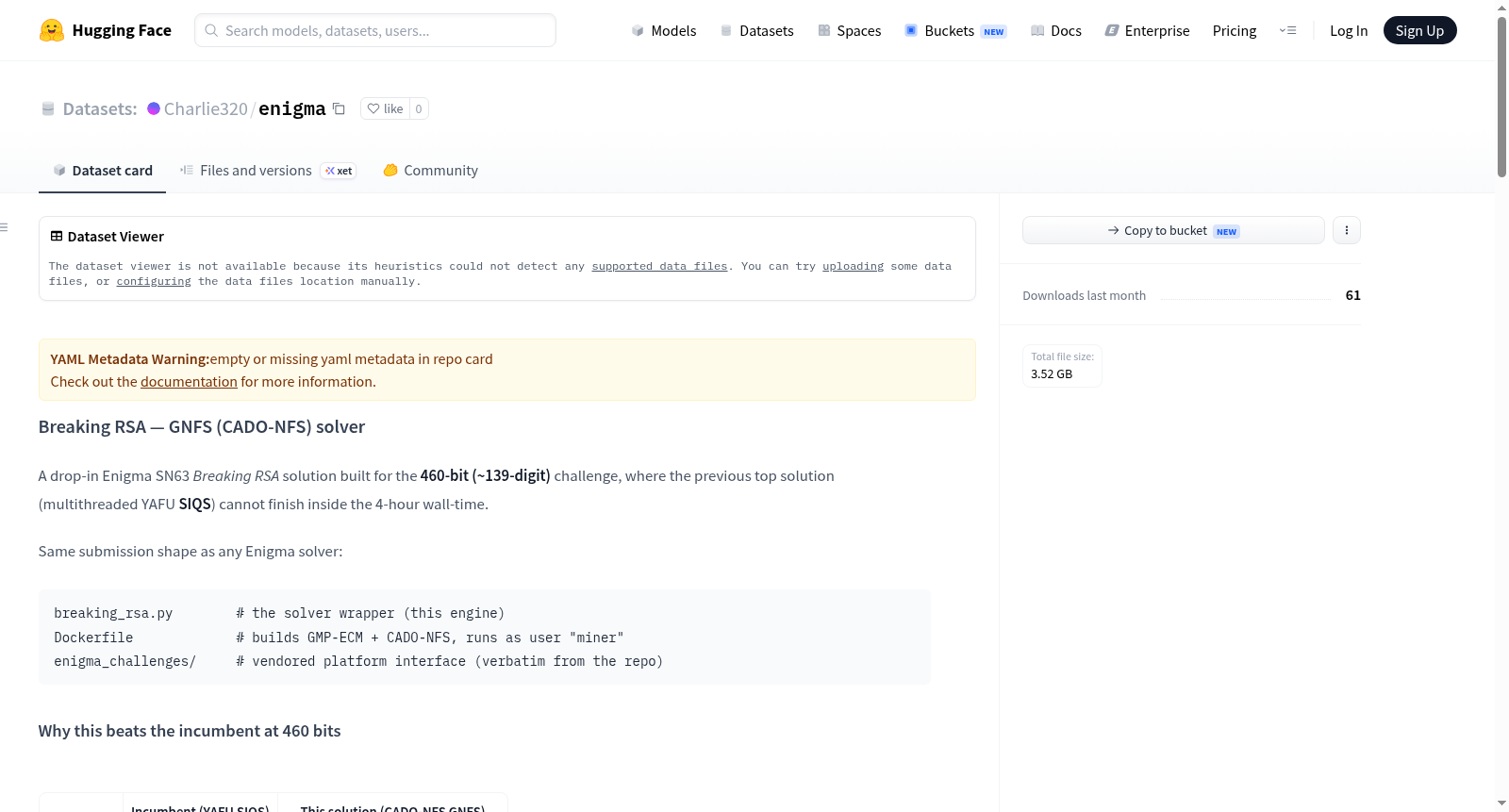Click the 'Downloads last month' label
Image resolution: width=1509 pixels, height=812 pixels.
click(x=1085, y=295)
